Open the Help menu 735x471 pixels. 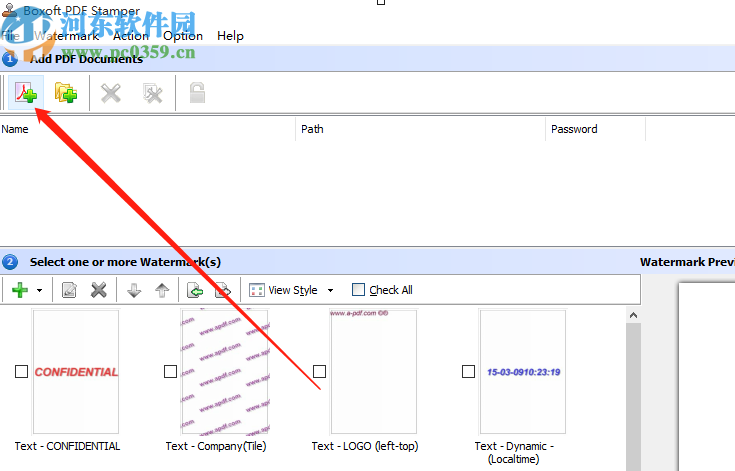pos(230,36)
